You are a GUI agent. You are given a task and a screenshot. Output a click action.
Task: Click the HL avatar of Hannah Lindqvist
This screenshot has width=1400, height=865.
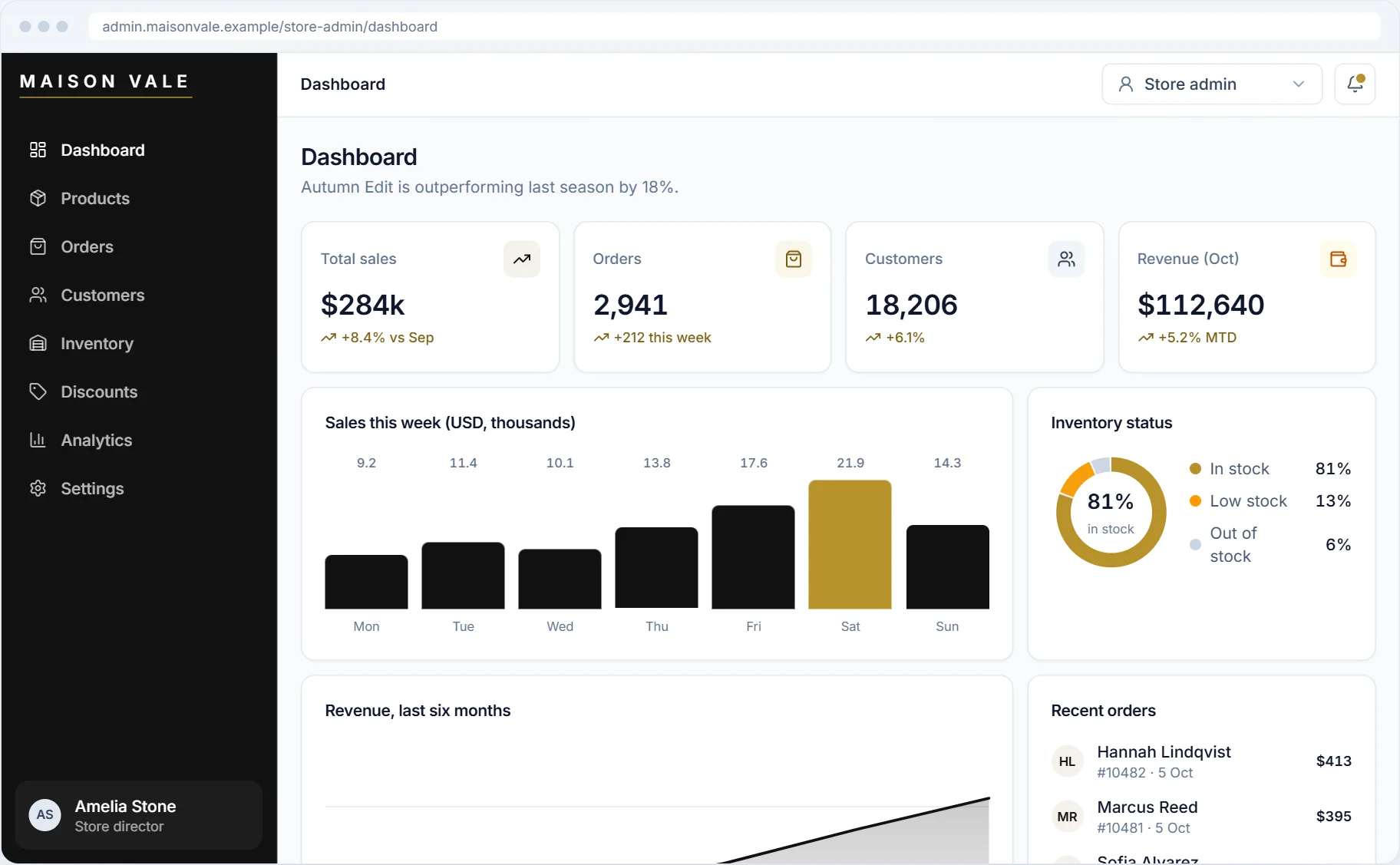coord(1067,761)
